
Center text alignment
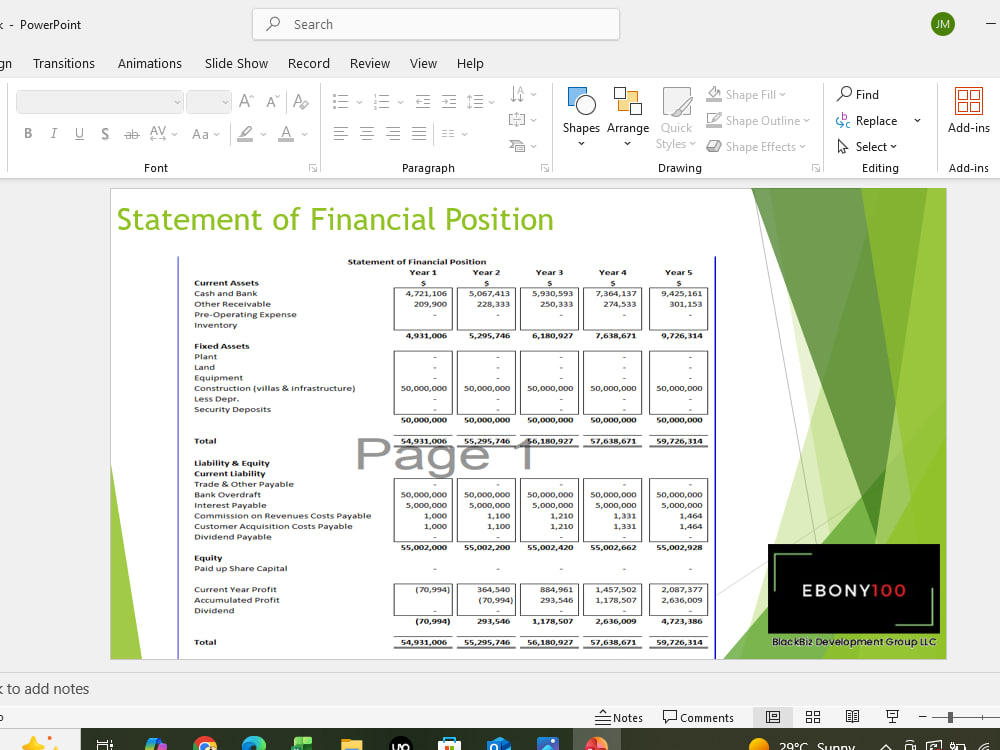pos(367,133)
